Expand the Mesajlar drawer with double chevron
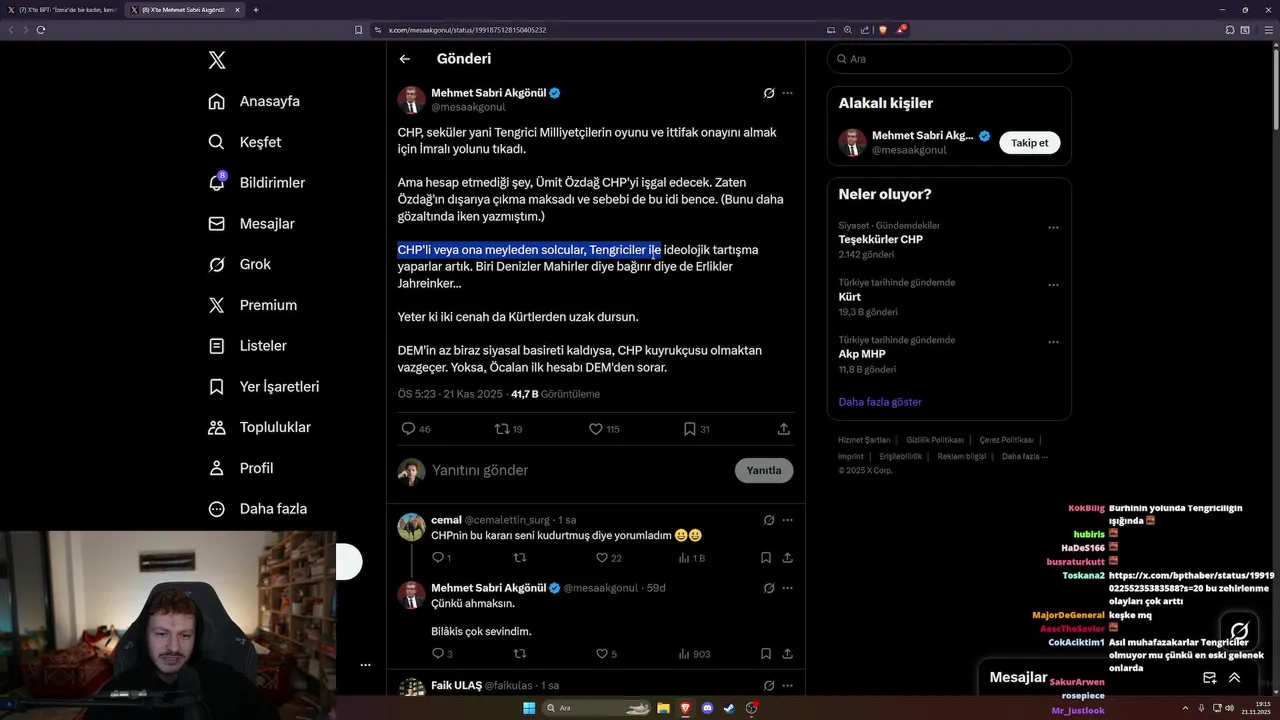 pyautogui.click(x=1234, y=677)
